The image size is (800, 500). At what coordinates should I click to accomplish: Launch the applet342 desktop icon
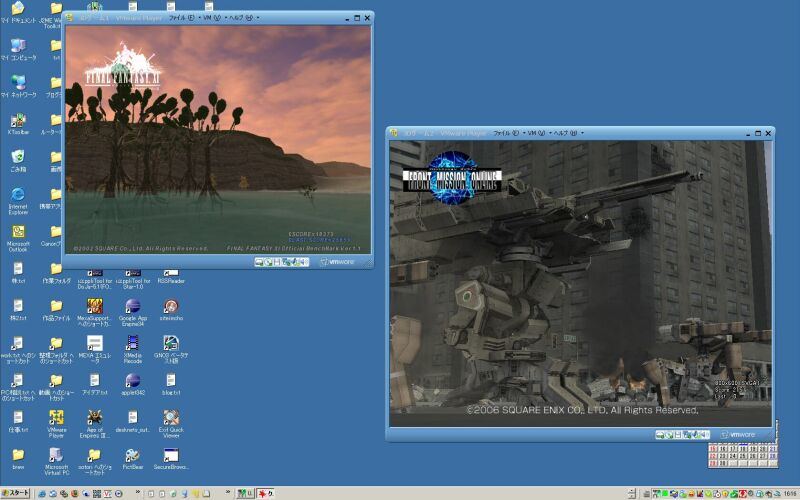133,385
